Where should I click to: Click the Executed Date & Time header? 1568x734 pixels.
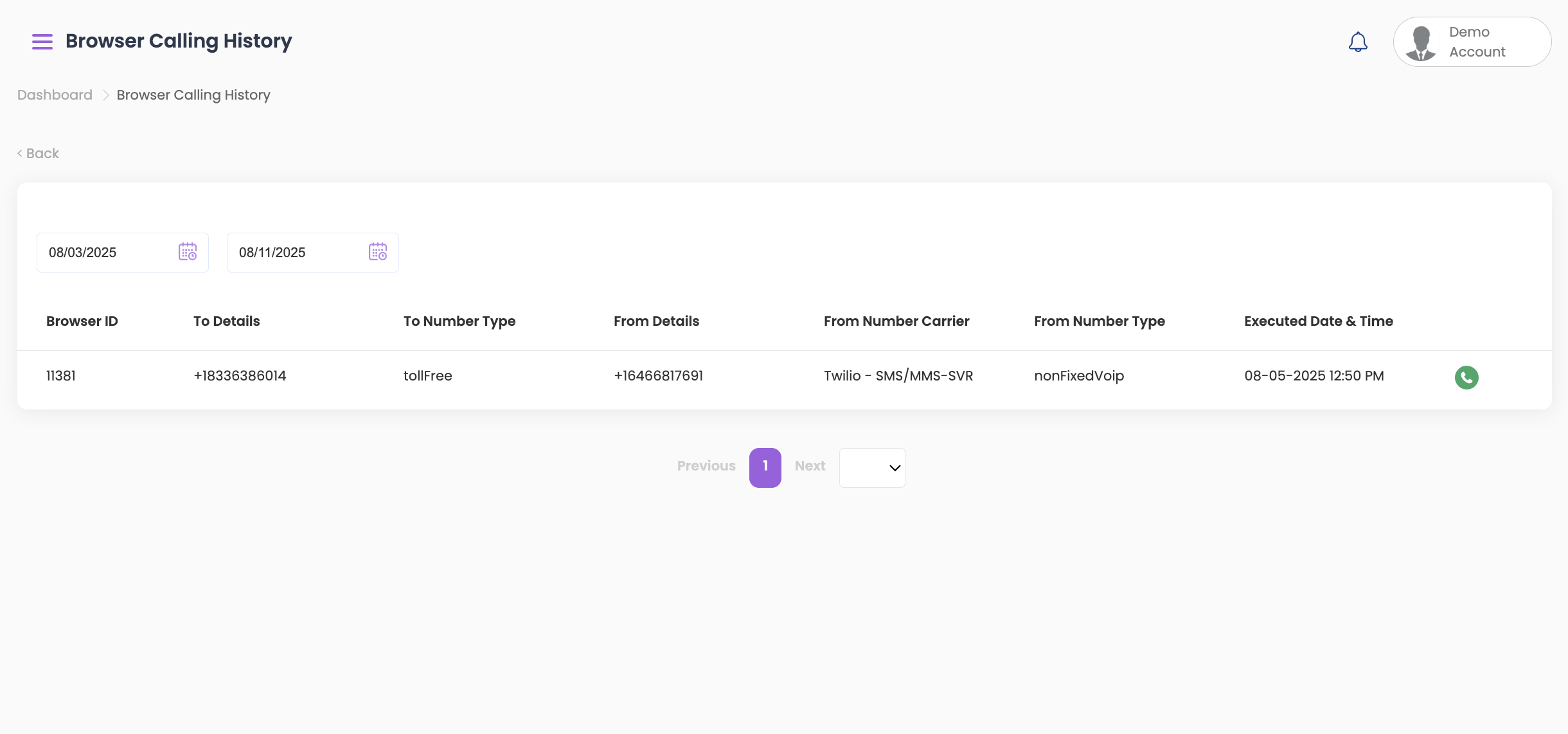pyautogui.click(x=1318, y=321)
